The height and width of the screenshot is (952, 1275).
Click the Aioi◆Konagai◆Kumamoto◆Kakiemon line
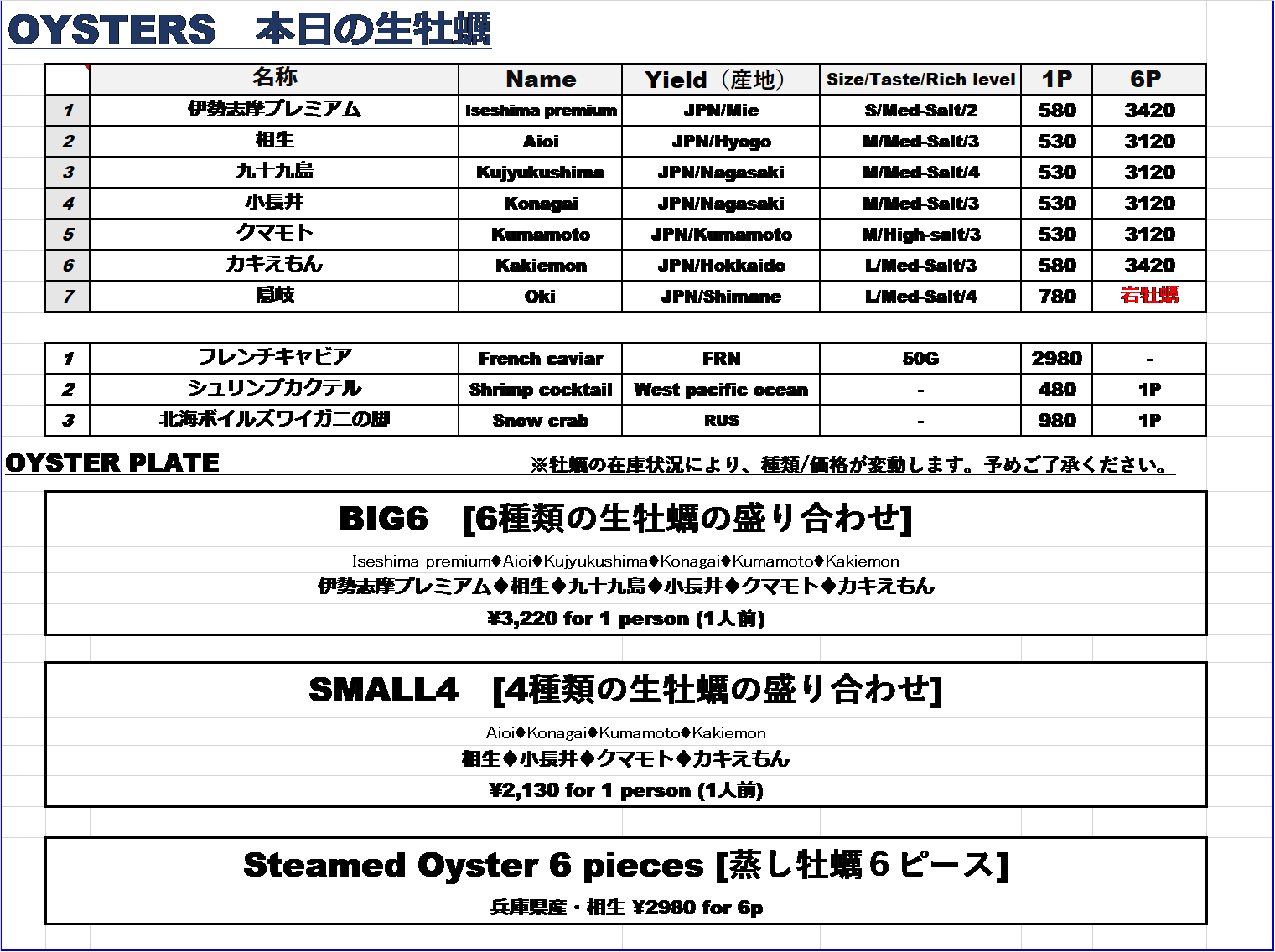point(625,732)
